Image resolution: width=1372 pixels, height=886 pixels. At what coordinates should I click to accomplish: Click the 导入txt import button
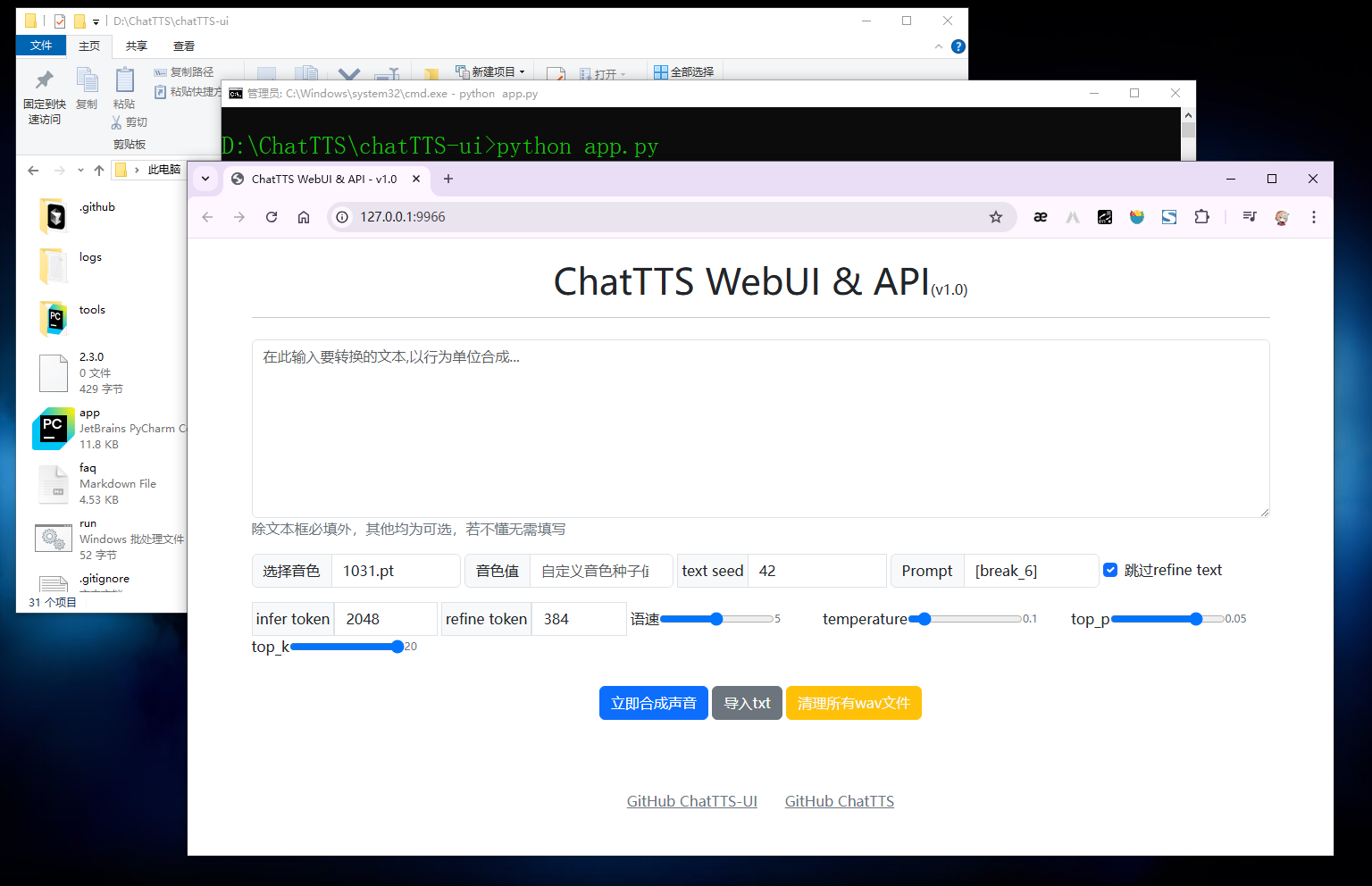747,703
